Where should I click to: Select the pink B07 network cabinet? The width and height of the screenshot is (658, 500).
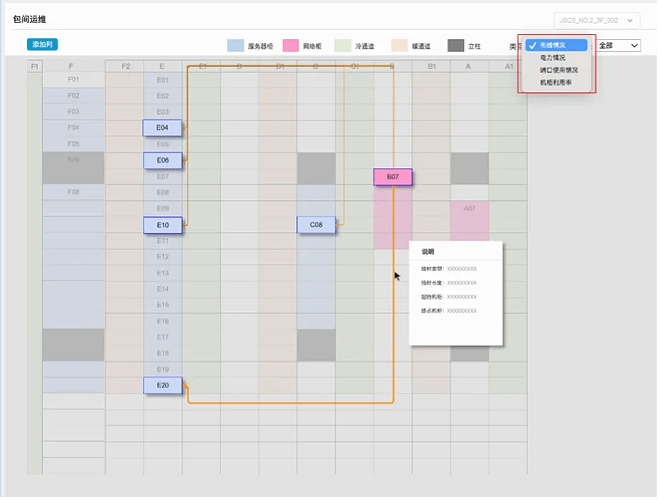(393, 177)
